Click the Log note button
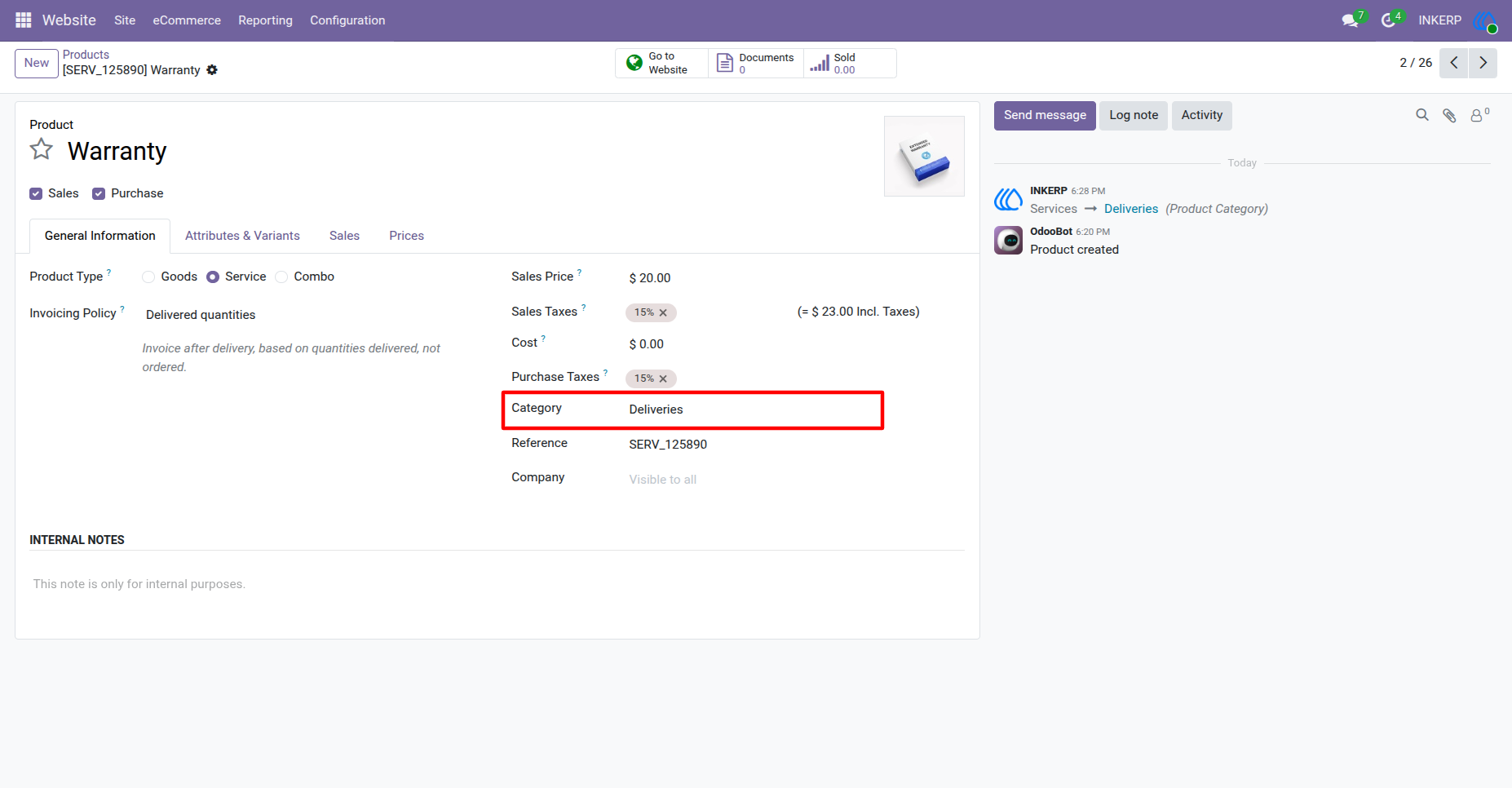Screen dimensions: 1512x788 tap(1134, 115)
